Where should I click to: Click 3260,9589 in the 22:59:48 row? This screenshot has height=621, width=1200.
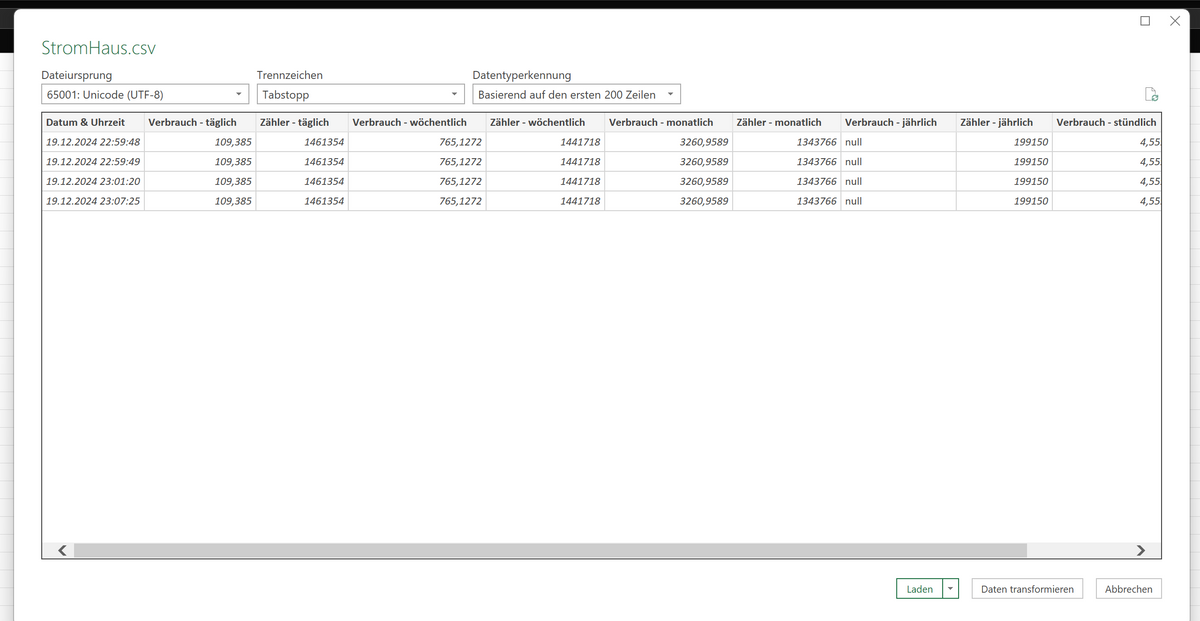click(x=667, y=142)
